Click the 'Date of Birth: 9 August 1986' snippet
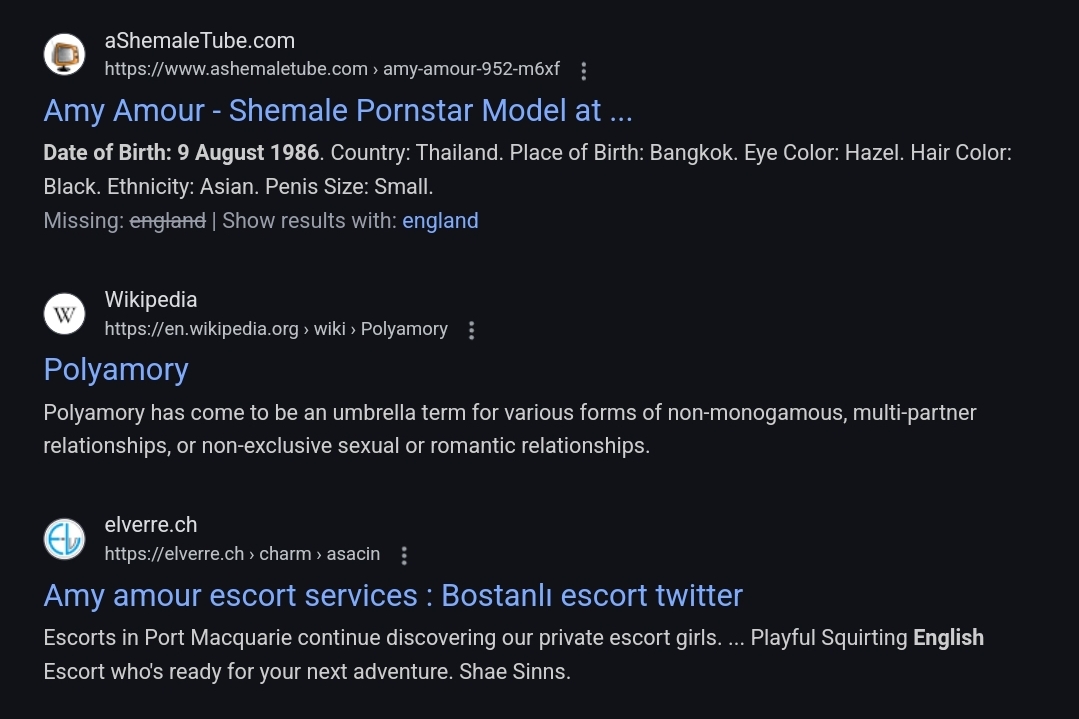This screenshot has height=719, width=1079. point(182,153)
